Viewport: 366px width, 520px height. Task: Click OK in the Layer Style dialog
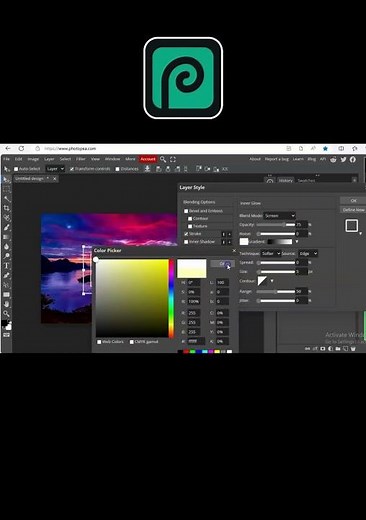(353, 201)
